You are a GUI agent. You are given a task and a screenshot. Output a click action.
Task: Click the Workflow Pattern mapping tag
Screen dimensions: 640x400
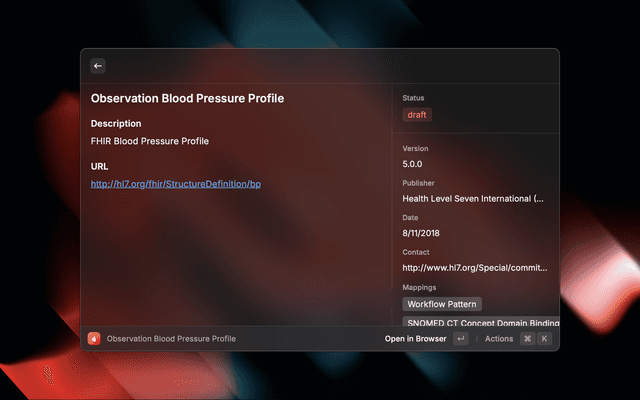click(443, 304)
